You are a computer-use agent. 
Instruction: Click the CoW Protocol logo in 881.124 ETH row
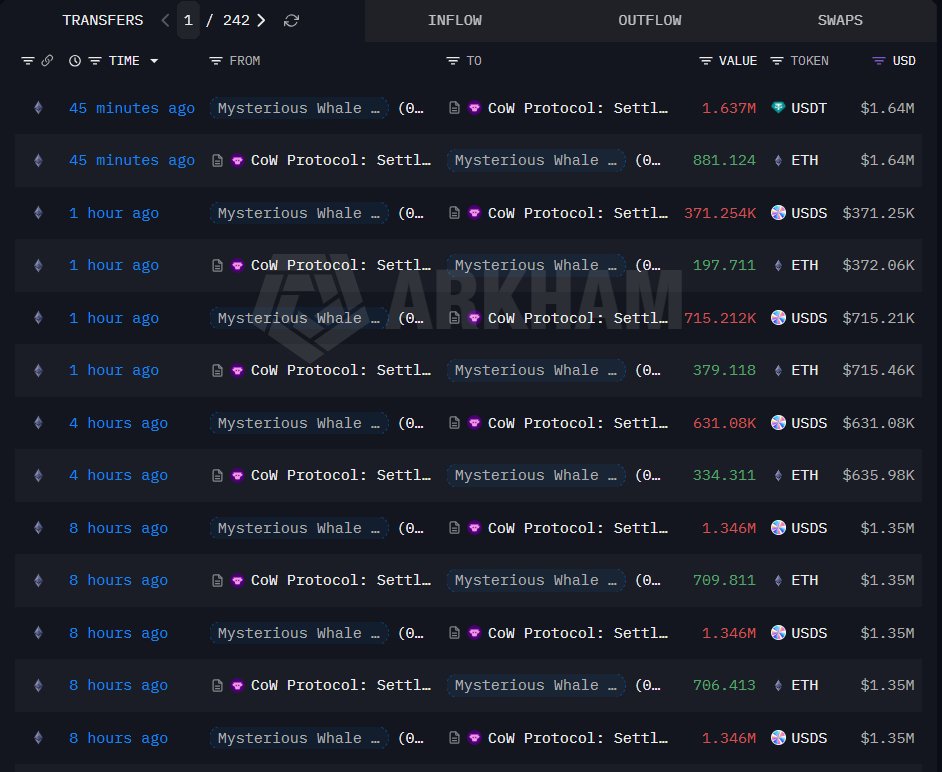click(x=237, y=160)
